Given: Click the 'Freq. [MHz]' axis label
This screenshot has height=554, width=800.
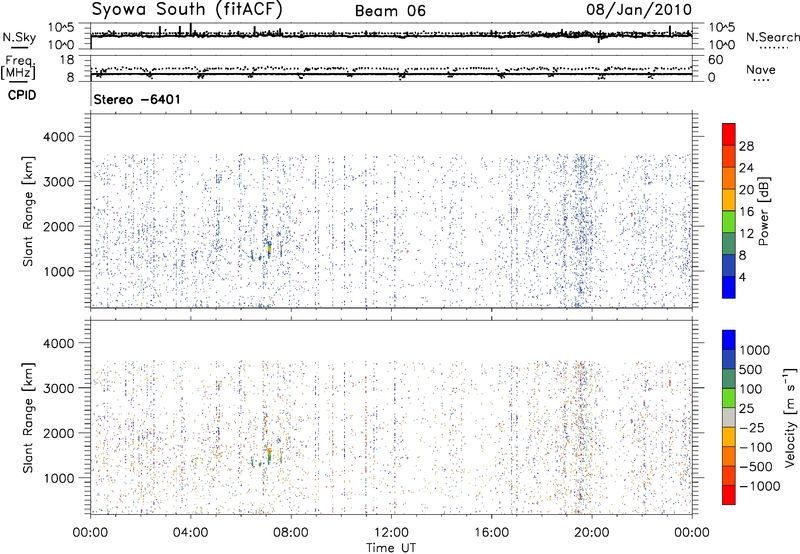Looking at the screenshot, I should [x=19, y=68].
